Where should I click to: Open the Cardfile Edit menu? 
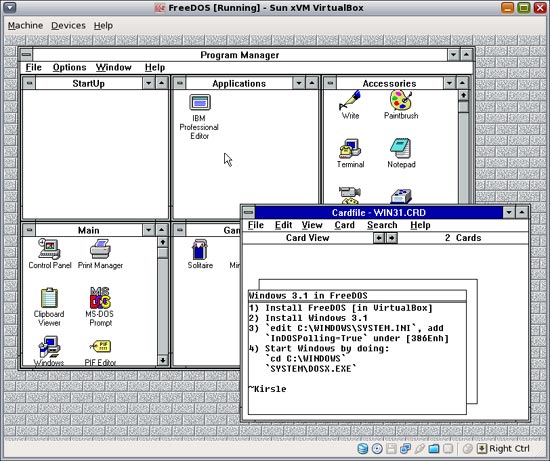tap(283, 225)
